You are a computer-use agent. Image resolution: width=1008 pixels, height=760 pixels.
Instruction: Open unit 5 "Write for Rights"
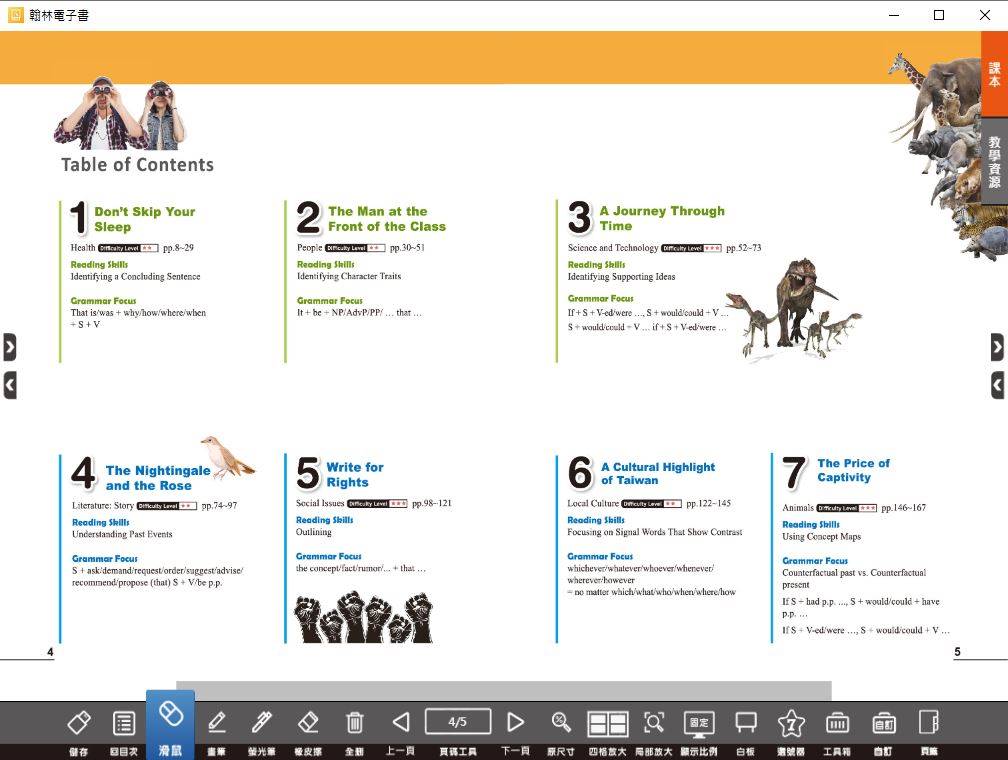pos(354,475)
